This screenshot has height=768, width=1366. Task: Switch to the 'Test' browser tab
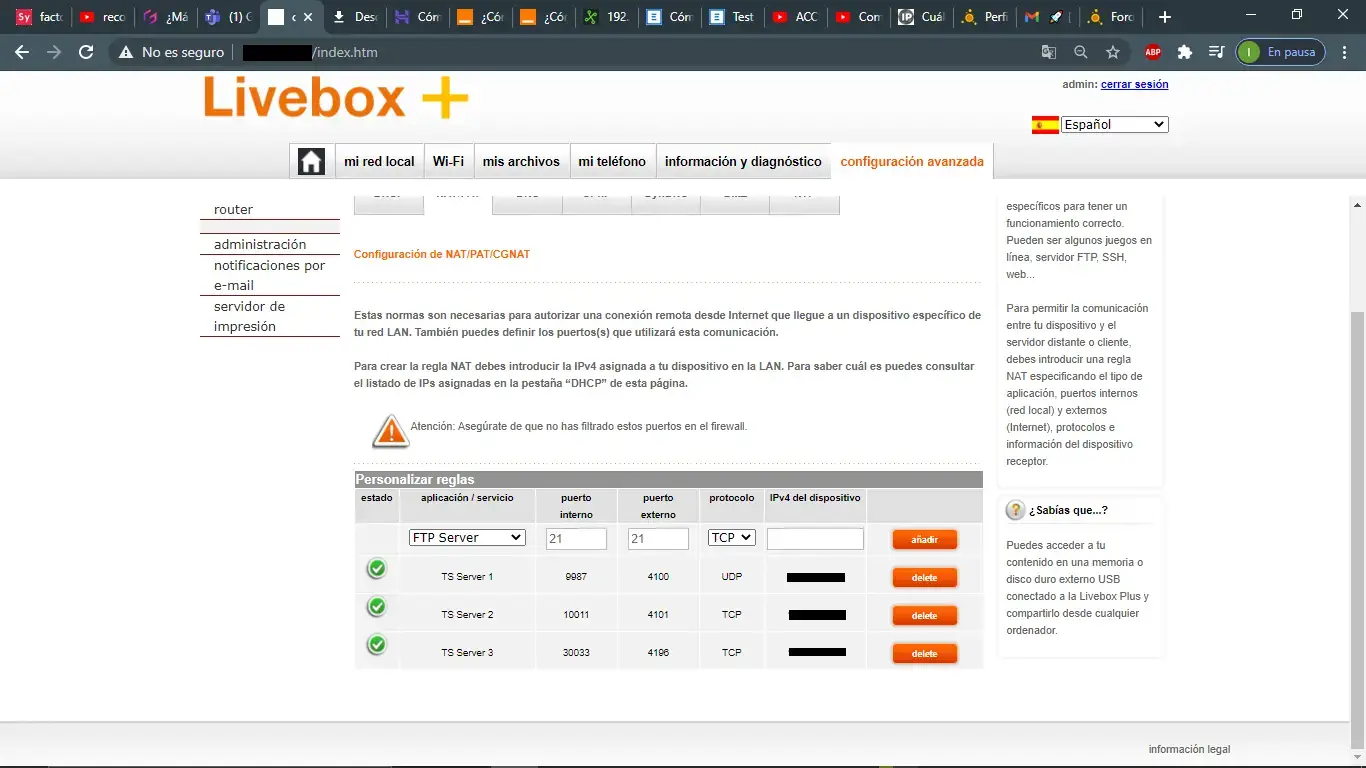(x=732, y=17)
